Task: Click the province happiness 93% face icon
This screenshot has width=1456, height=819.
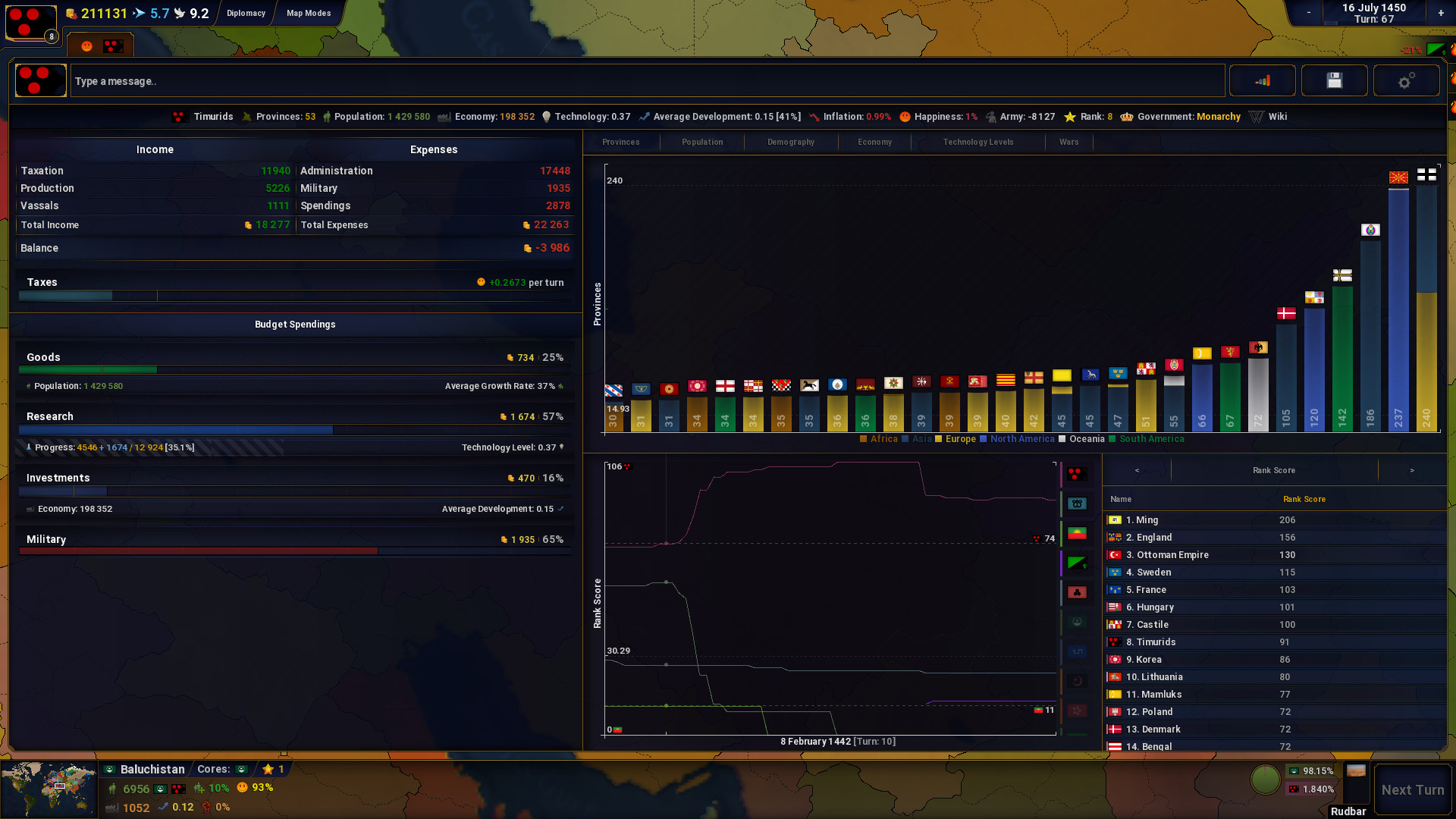Action: (243, 787)
